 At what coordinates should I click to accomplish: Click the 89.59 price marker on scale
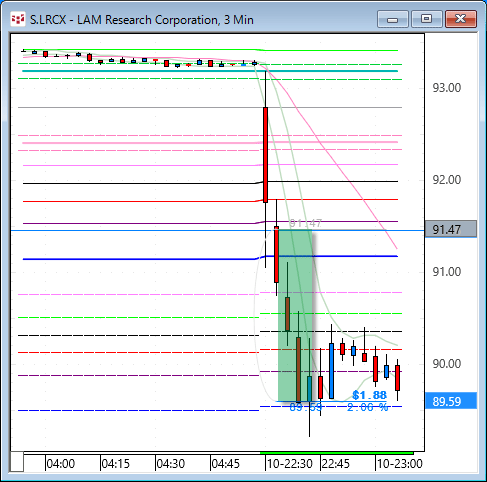point(451,401)
